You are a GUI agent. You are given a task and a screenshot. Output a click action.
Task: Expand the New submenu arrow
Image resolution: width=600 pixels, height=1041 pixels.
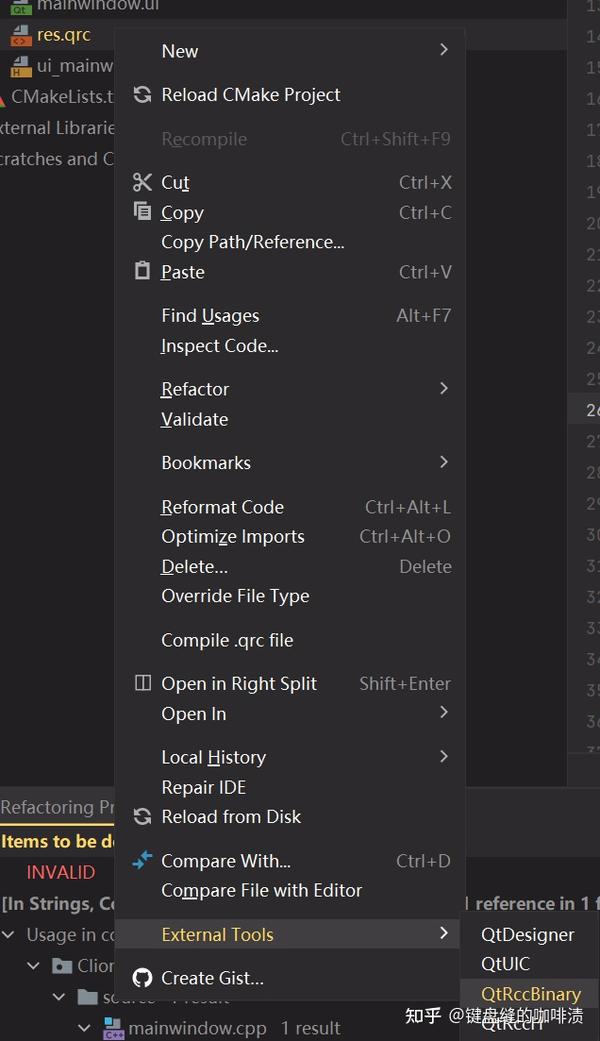444,50
